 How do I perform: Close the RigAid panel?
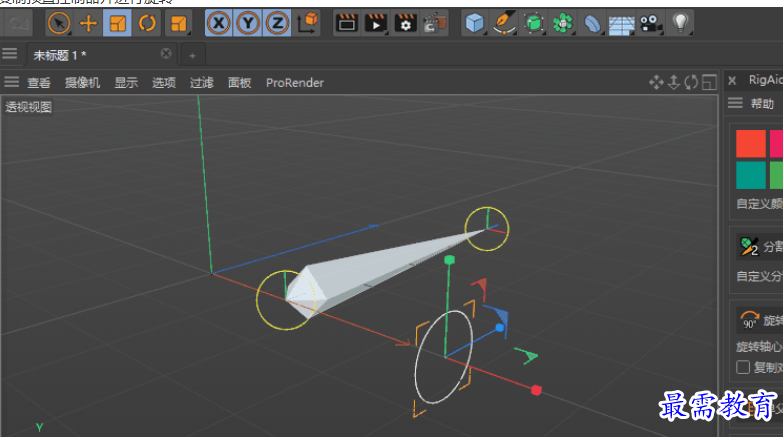[x=732, y=80]
